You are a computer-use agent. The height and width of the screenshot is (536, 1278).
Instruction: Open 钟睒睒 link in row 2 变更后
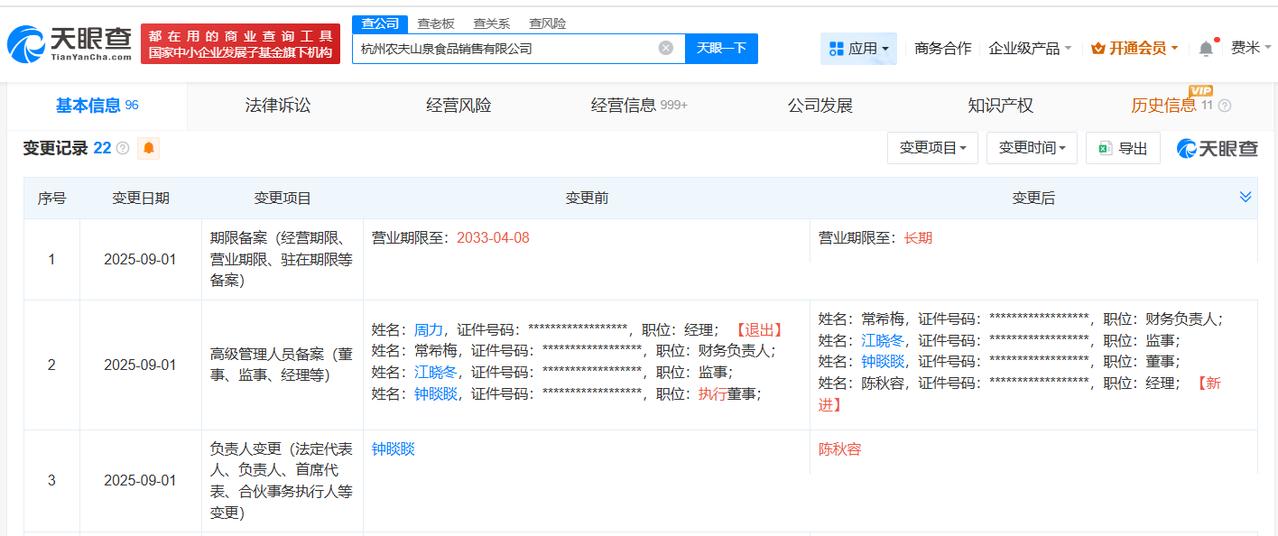883,362
